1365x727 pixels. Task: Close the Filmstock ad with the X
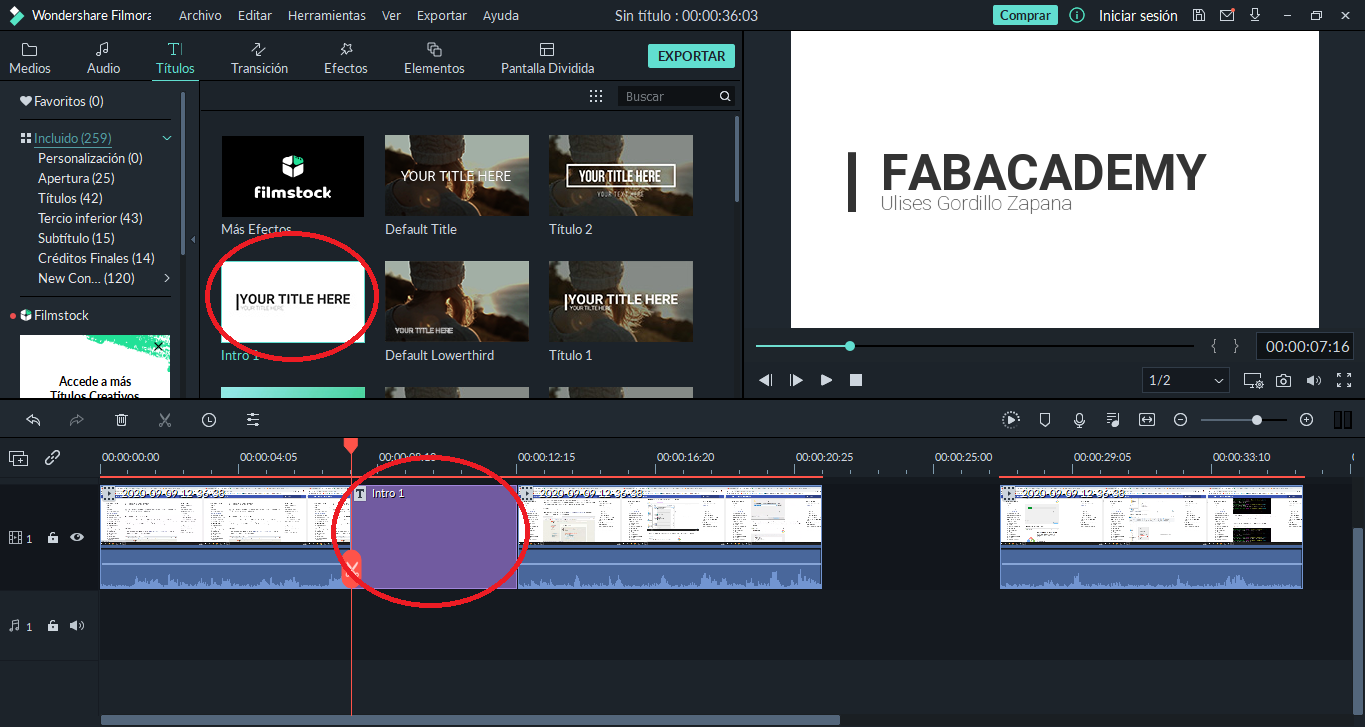pyautogui.click(x=158, y=346)
